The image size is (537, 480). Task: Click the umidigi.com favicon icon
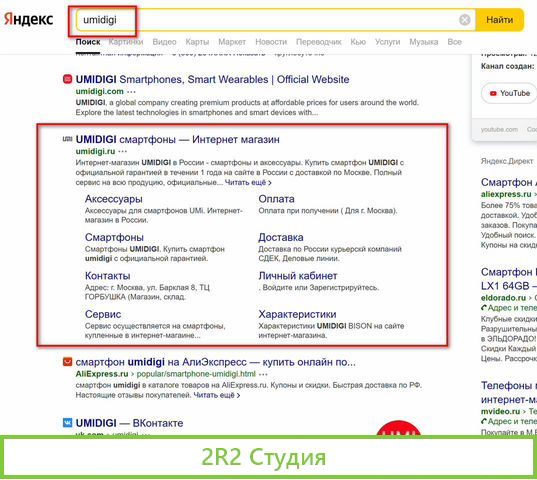67,79
